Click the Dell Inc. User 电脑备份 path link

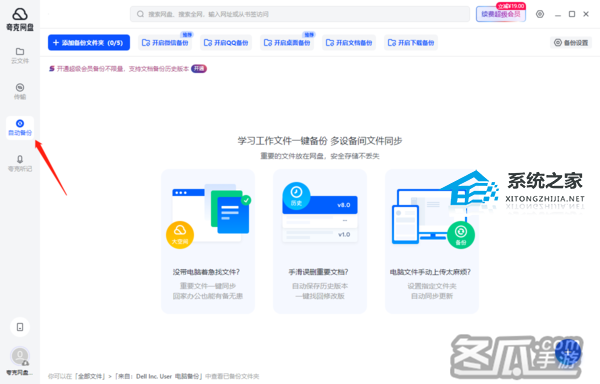point(159,376)
